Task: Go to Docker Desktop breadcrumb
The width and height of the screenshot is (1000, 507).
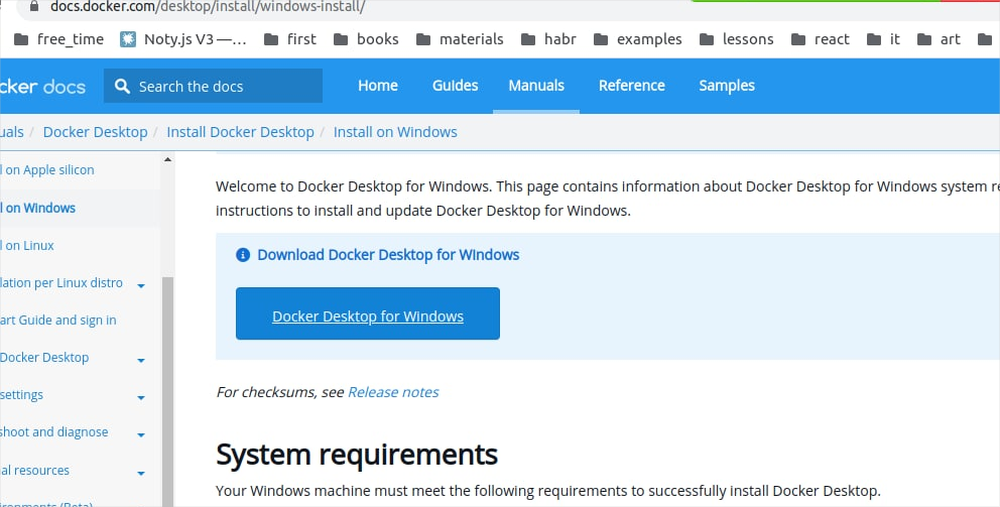Action: pyautogui.click(x=95, y=132)
